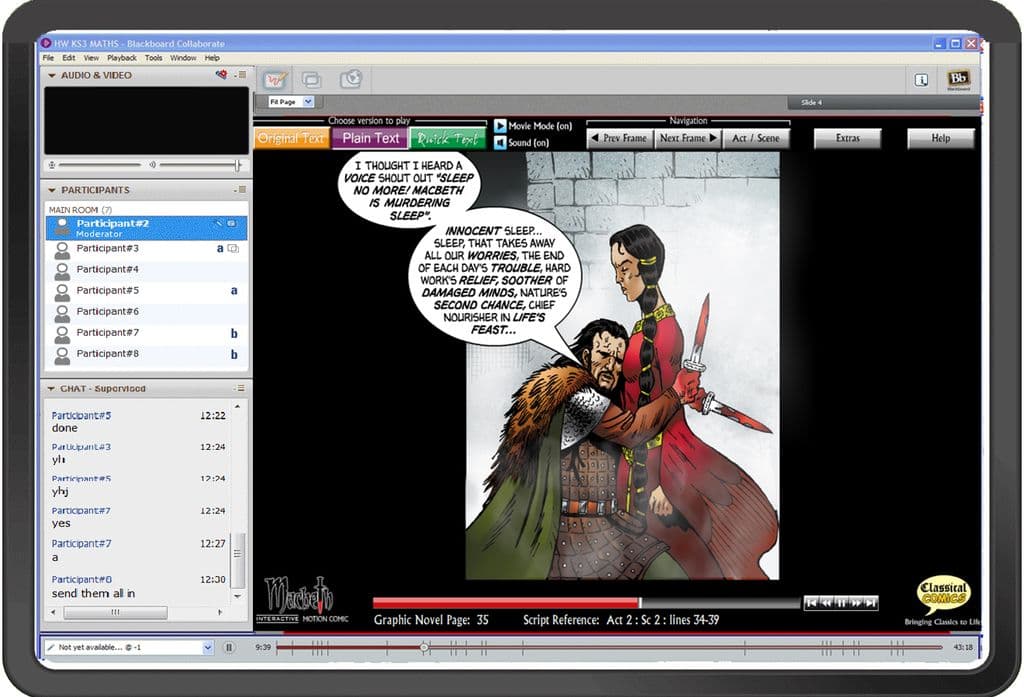
Task: Select Participant#5 in participants list
Action: tap(146, 291)
